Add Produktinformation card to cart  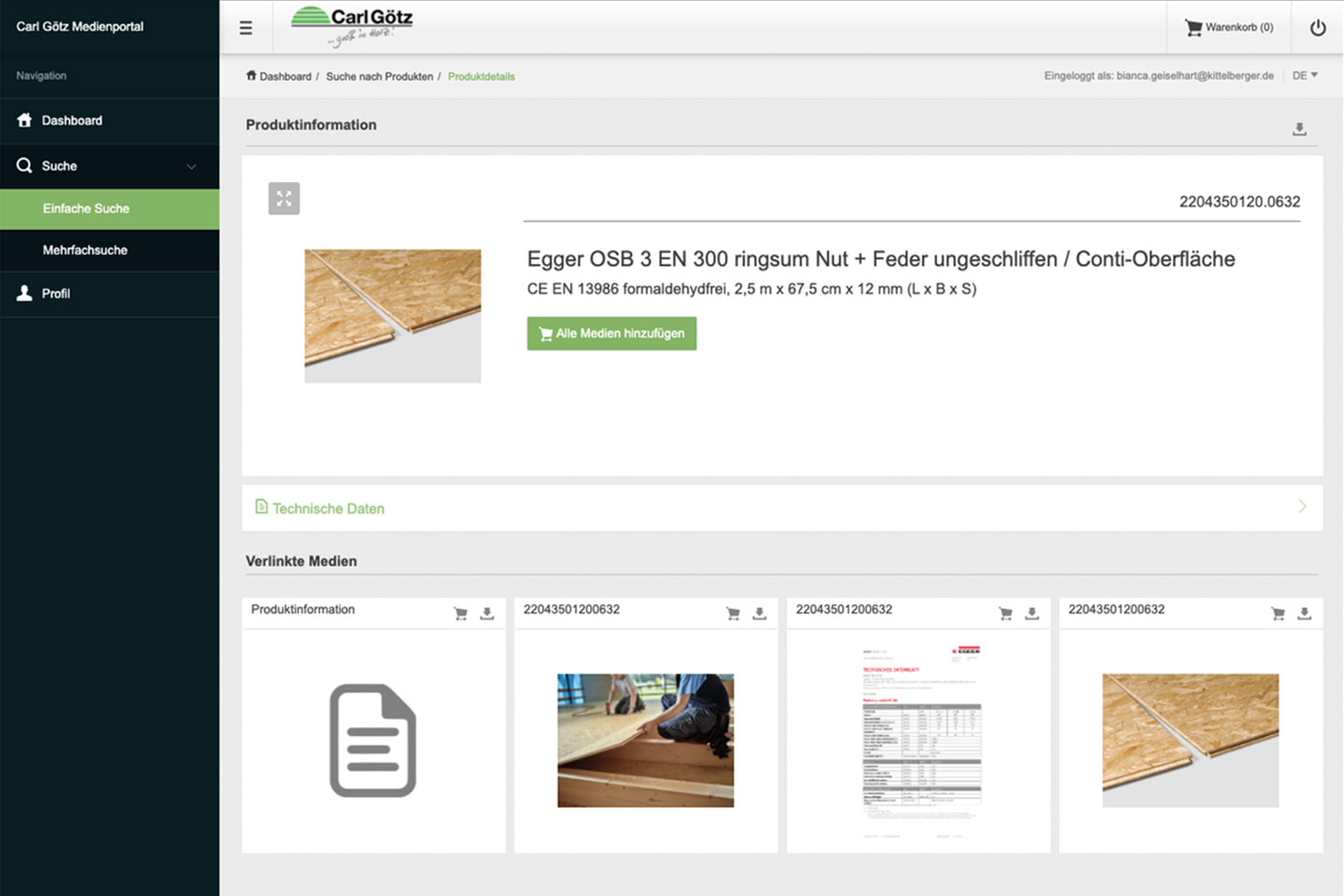(460, 613)
